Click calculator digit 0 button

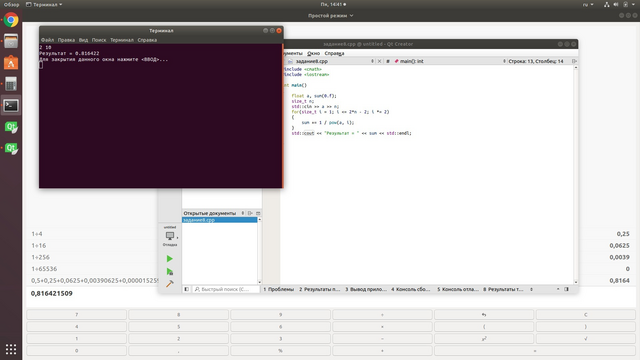[76, 351]
